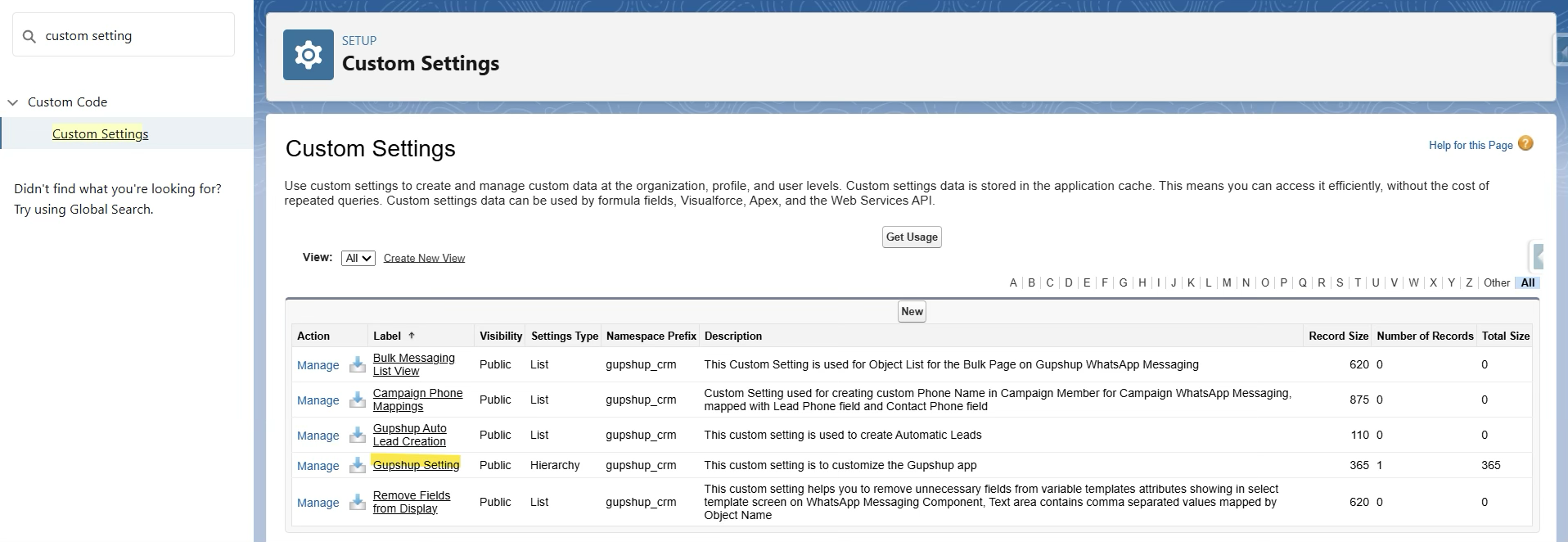The width and height of the screenshot is (1568, 542).
Task: Manage the Remove Fields from Display setting
Action: pos(318,503)
